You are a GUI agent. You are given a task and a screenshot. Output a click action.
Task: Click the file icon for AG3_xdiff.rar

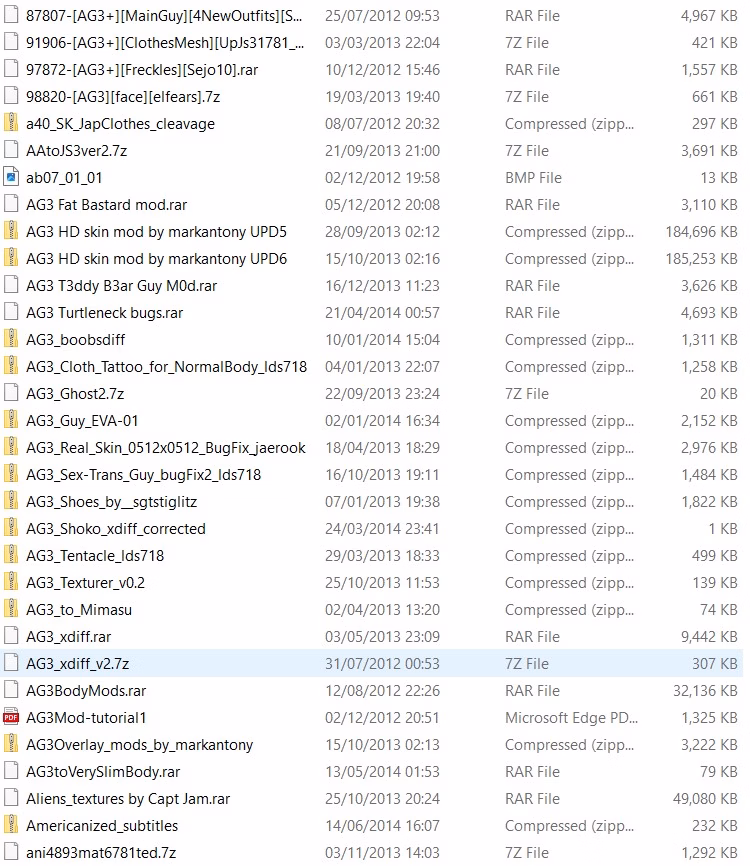pos(12,637)
